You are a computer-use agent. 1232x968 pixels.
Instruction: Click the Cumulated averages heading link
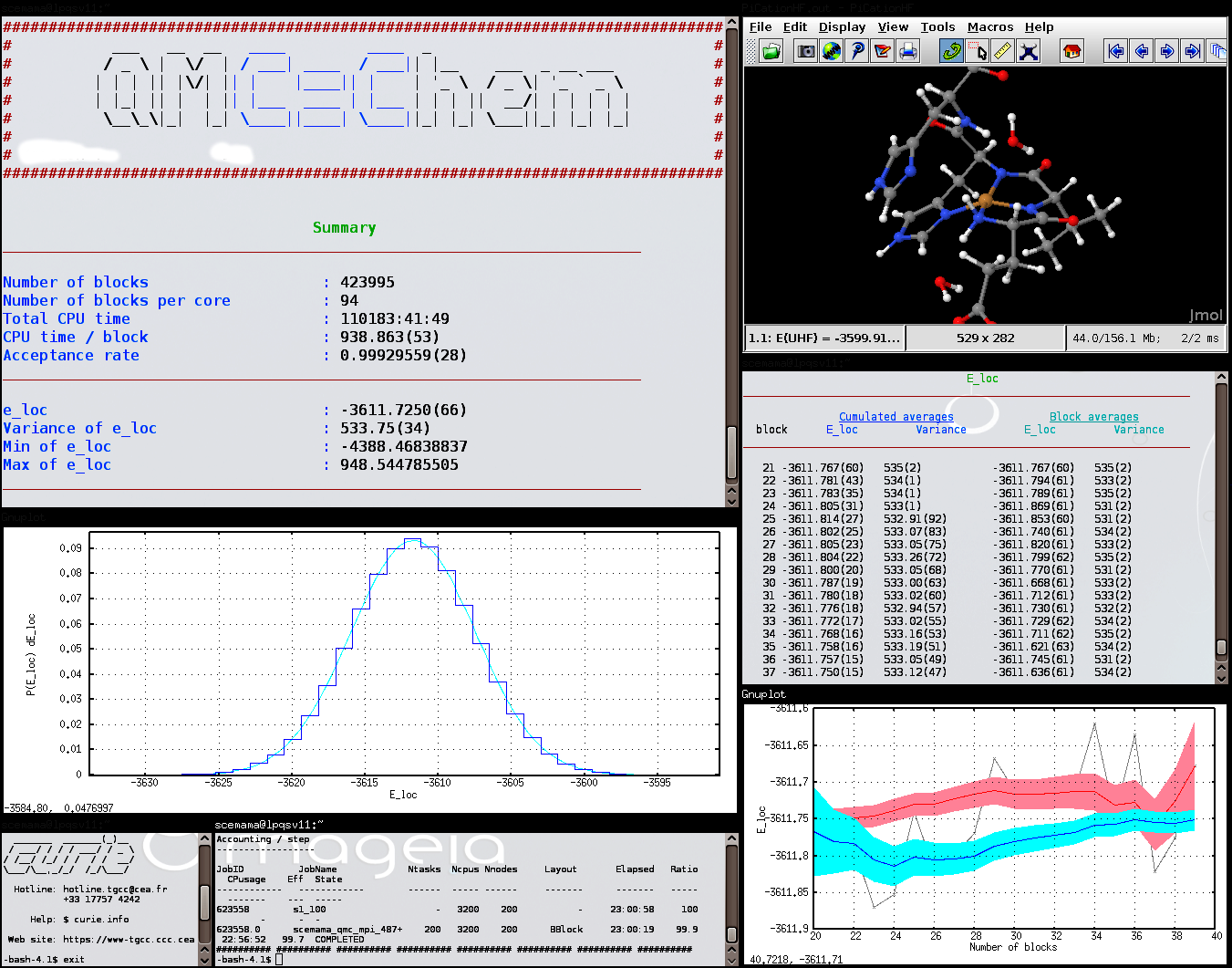pos(896,417)
